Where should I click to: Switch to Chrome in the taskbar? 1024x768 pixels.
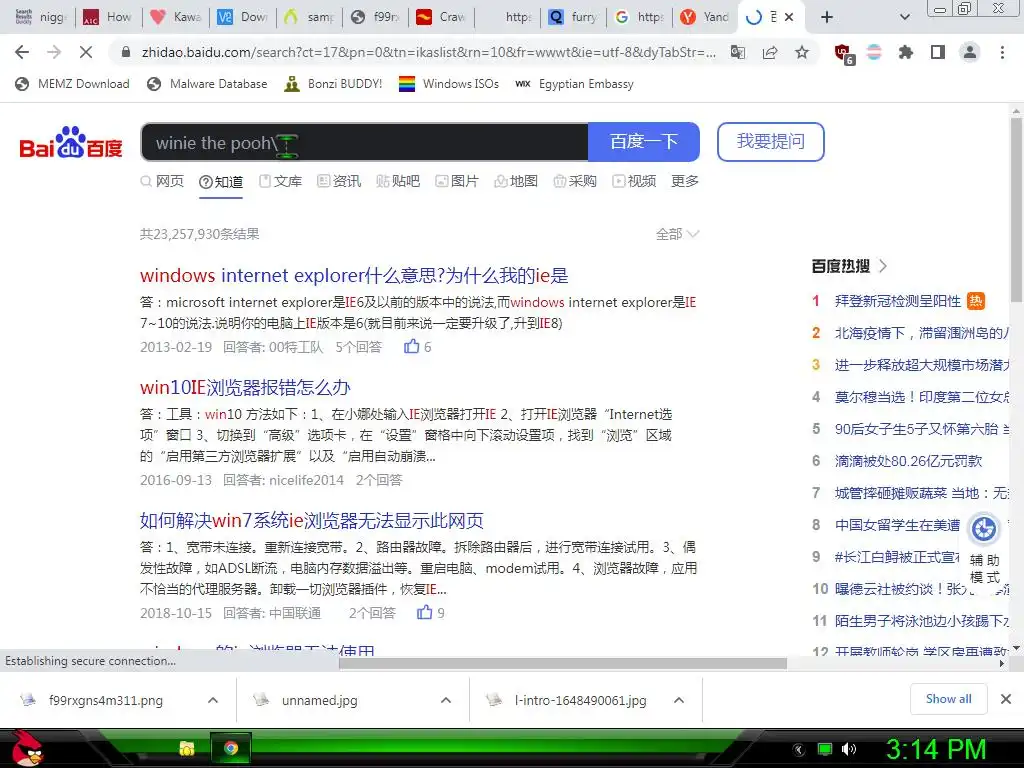(231, 748)
